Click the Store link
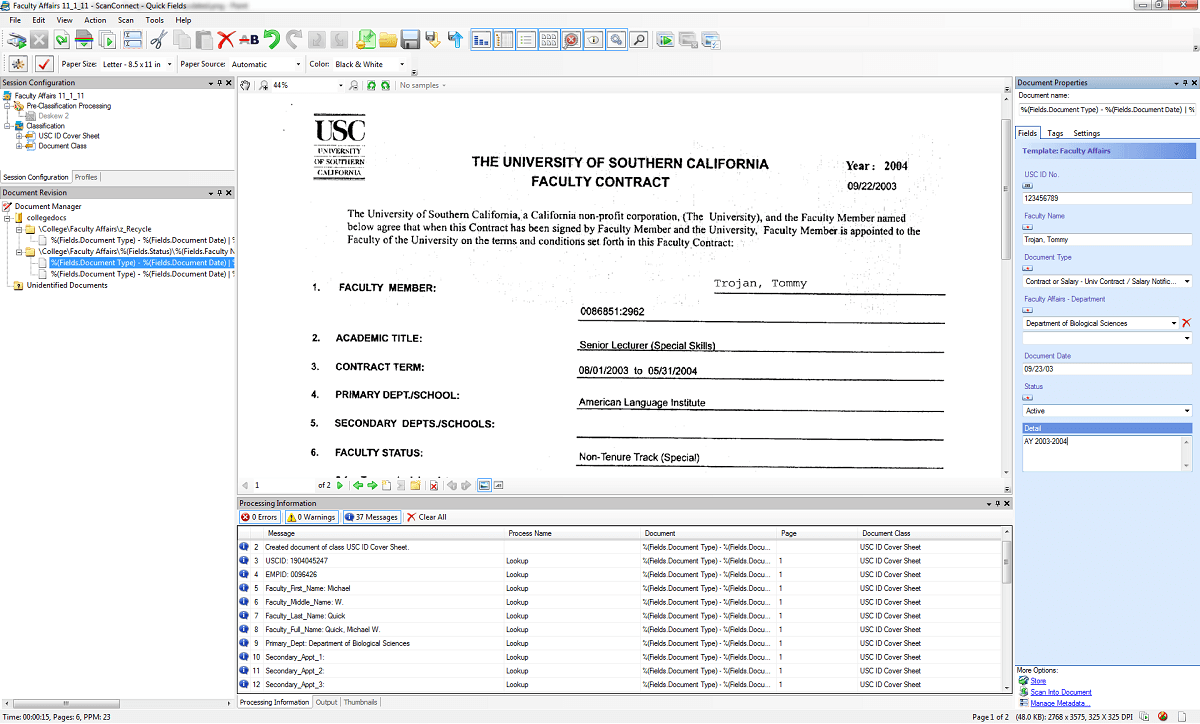This screenshot has height=724, width=1200. [1038, 681]
